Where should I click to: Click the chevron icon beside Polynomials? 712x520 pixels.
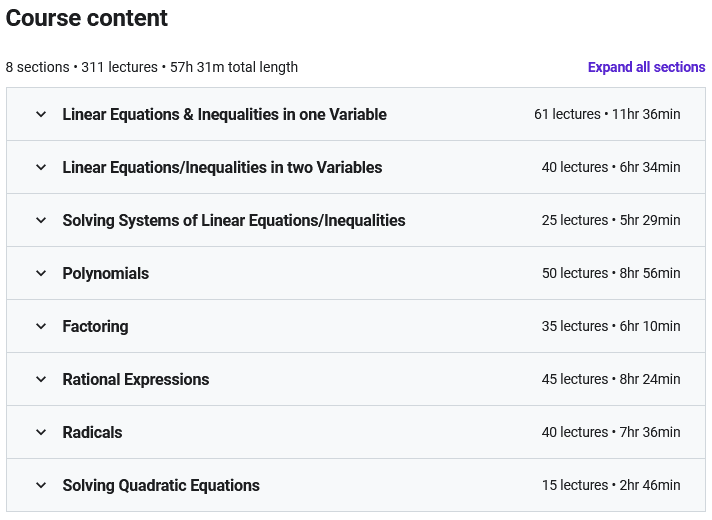41,273
